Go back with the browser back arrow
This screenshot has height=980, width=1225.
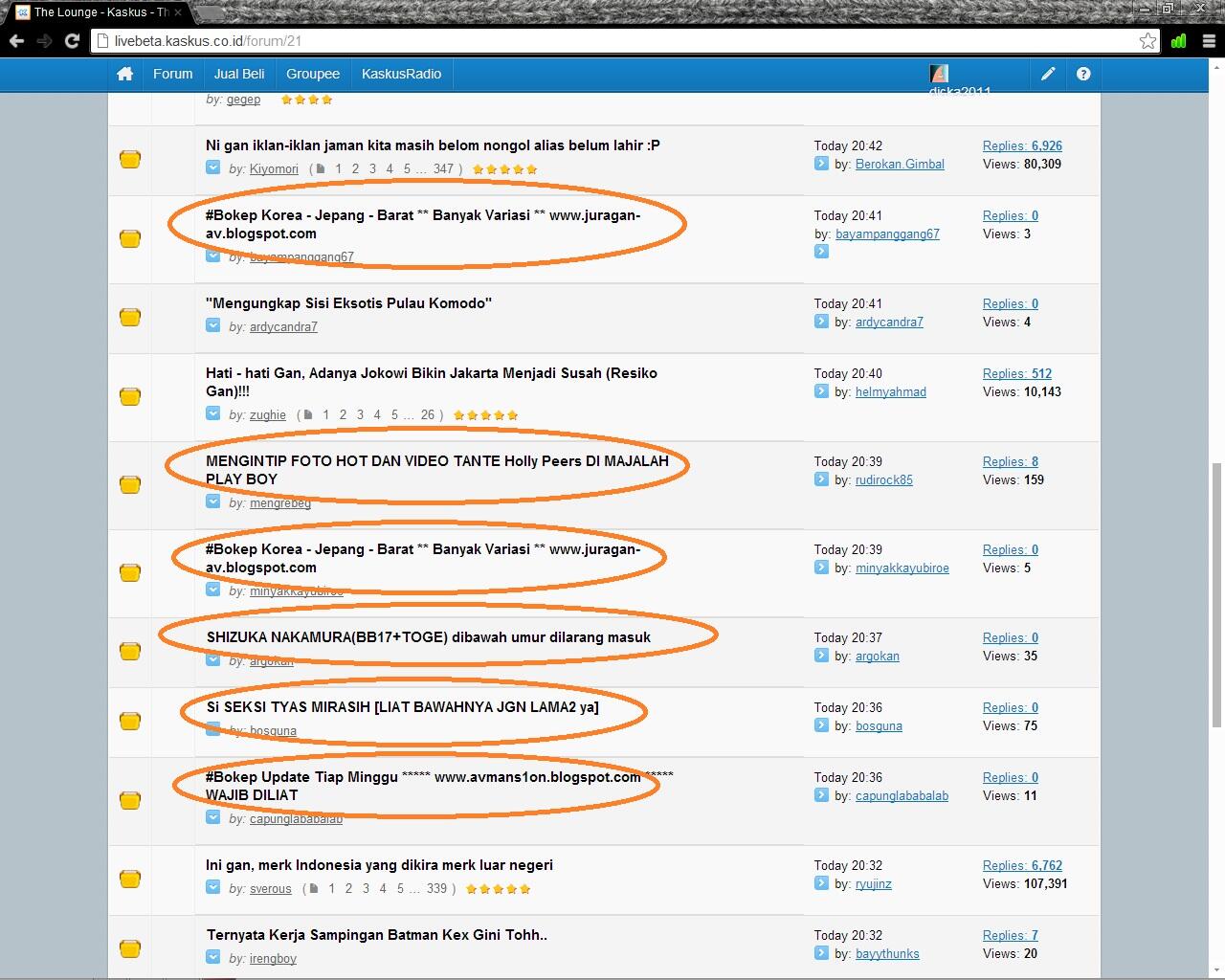coord(16,41)
